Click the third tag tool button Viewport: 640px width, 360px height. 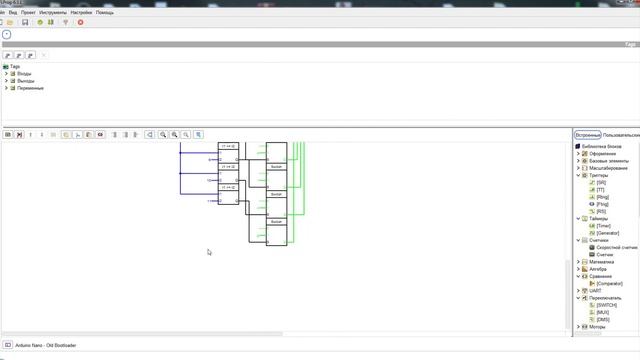coord(30,55)
